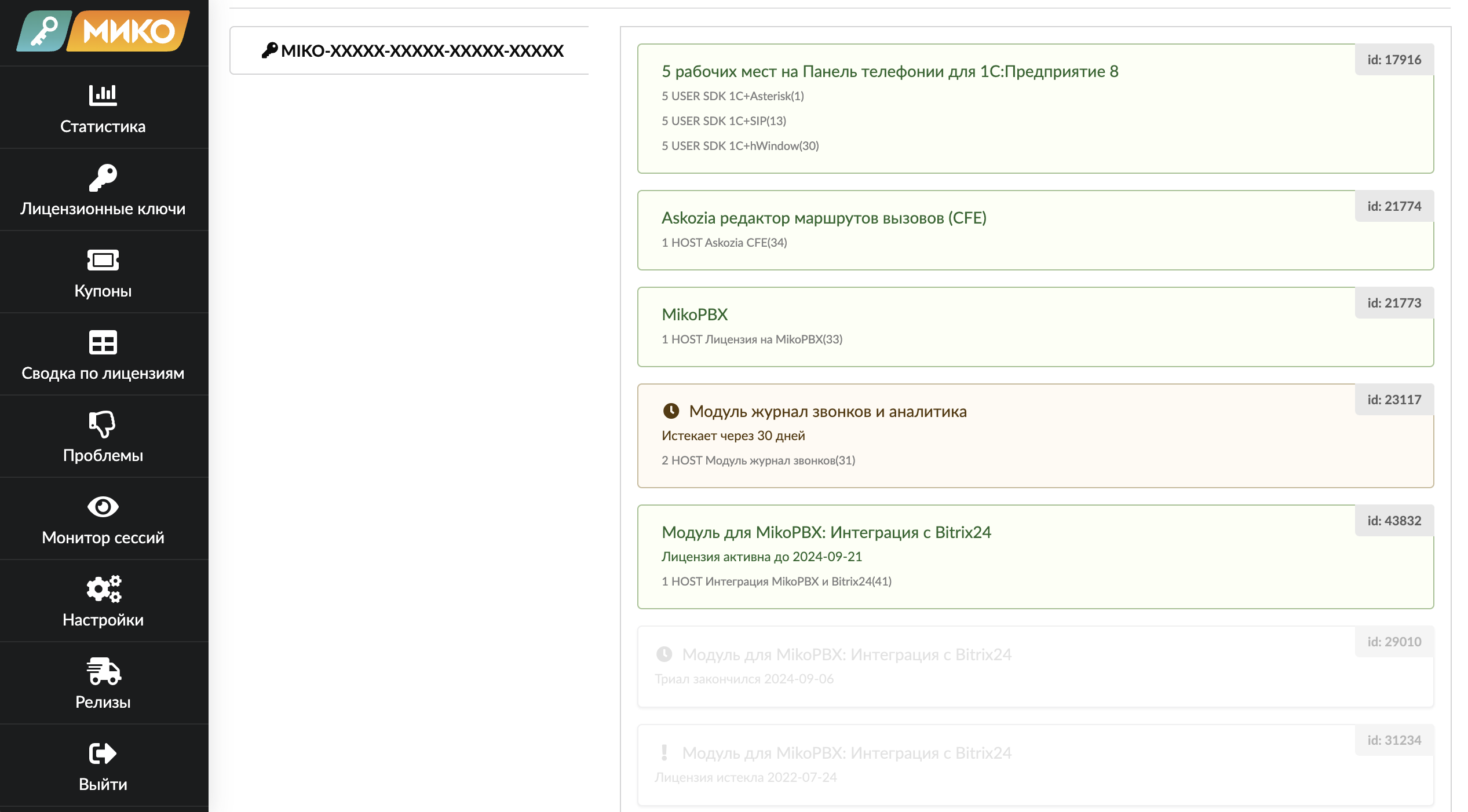Open the Проблемы section
This screenshot has height=812, width=1468.
point(103,455)
